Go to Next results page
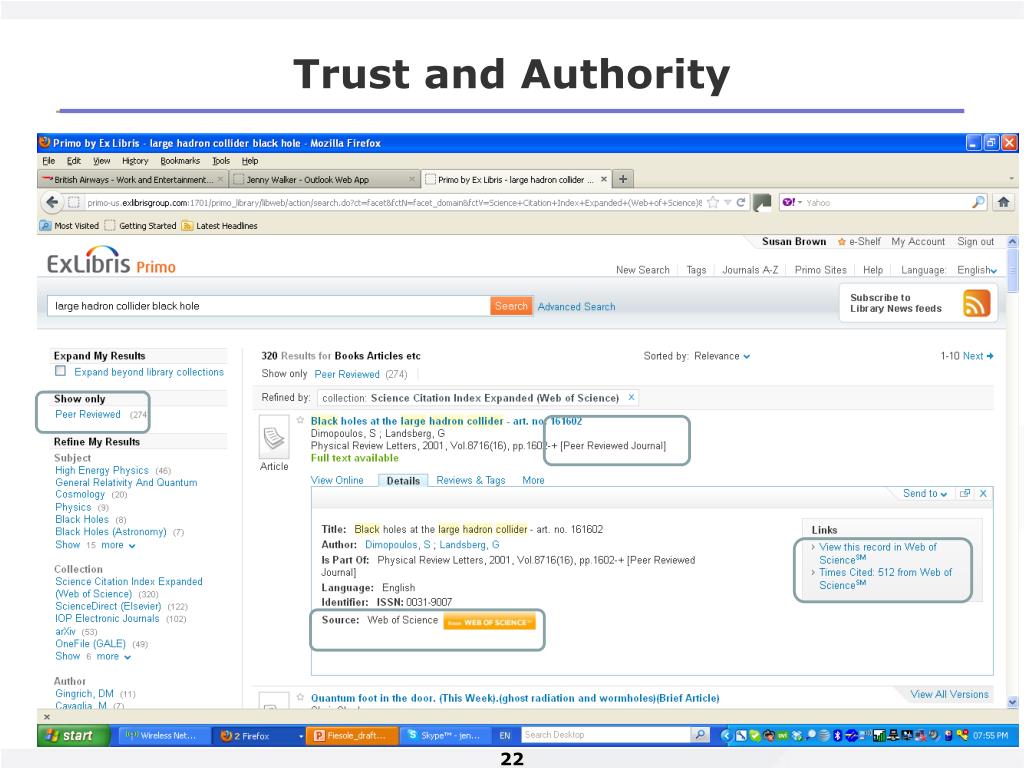 click(978, 356)
